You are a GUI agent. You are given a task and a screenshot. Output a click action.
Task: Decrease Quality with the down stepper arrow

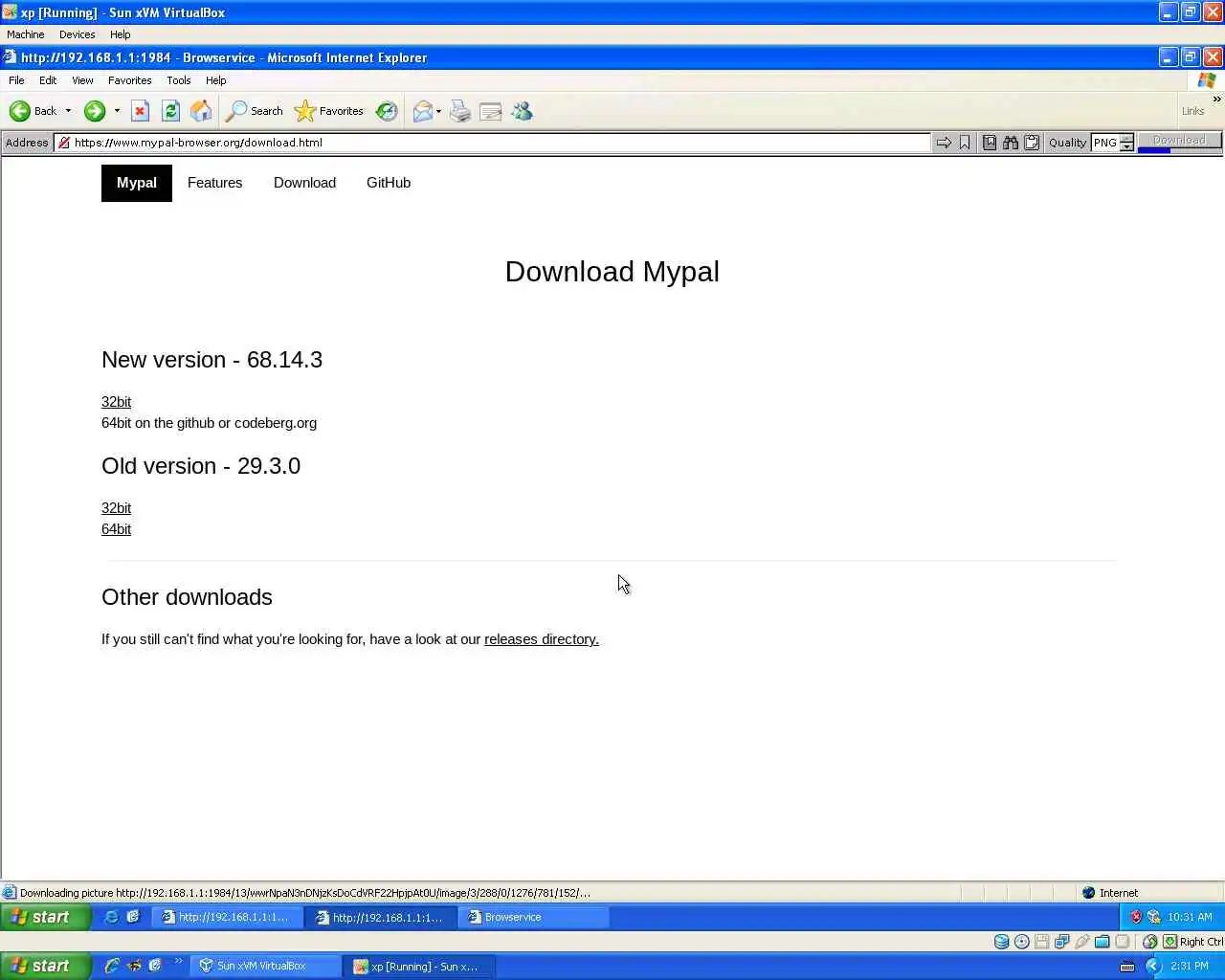(1127, 146)
